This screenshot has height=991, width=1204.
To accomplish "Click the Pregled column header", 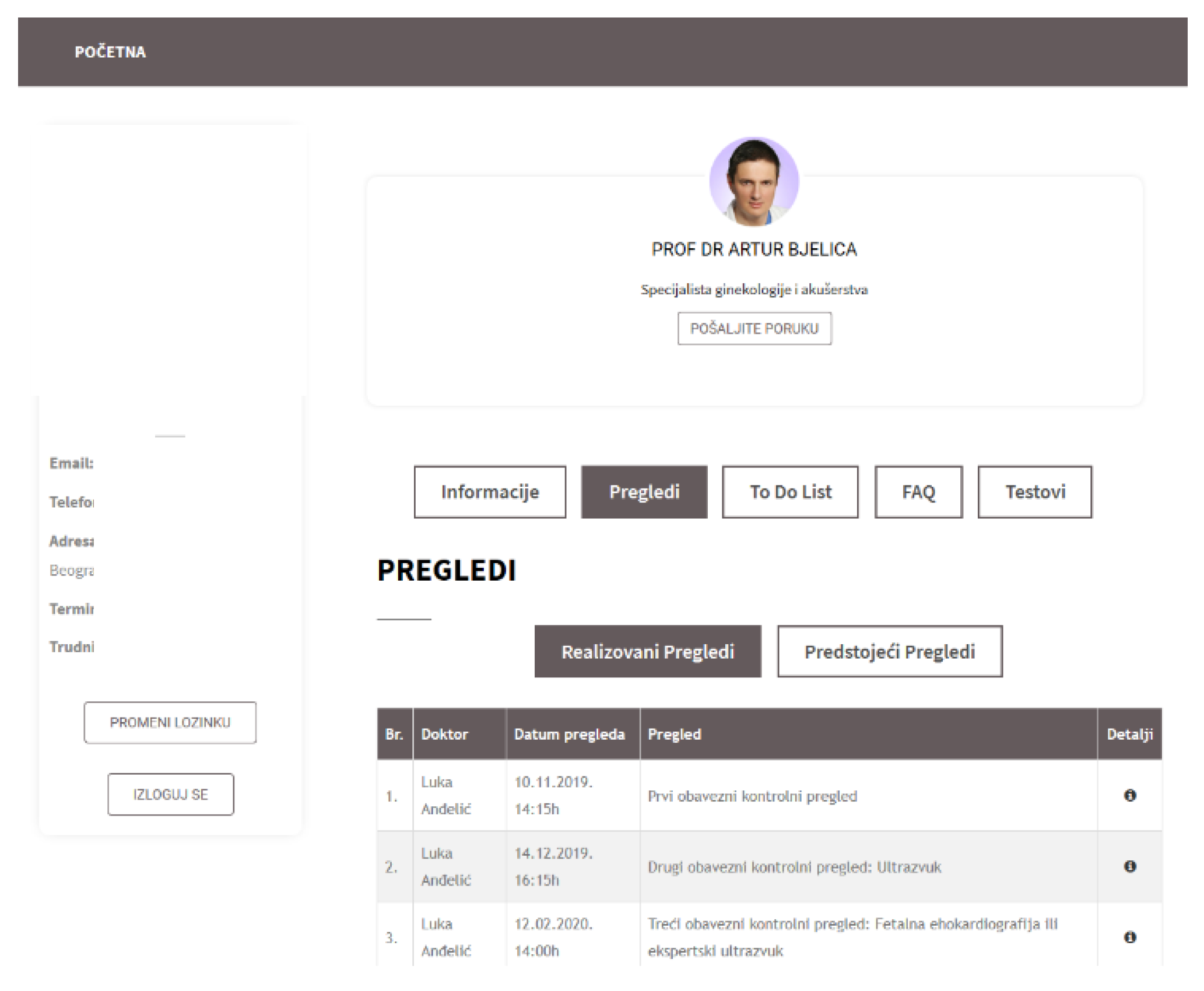I will [x=675, y=734].
